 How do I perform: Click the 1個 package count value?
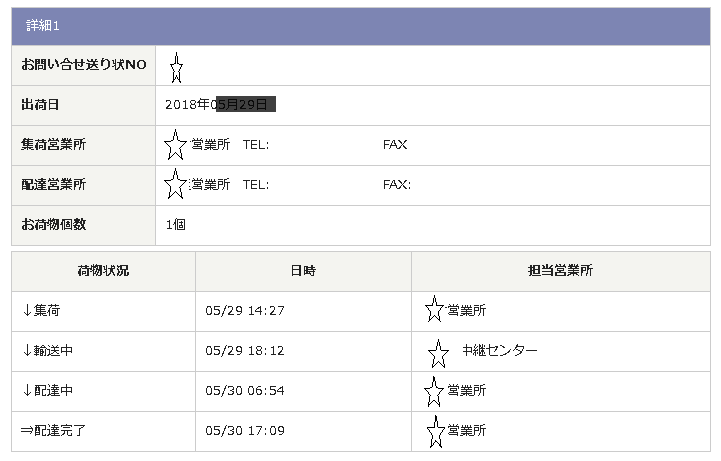pos(176,224)
